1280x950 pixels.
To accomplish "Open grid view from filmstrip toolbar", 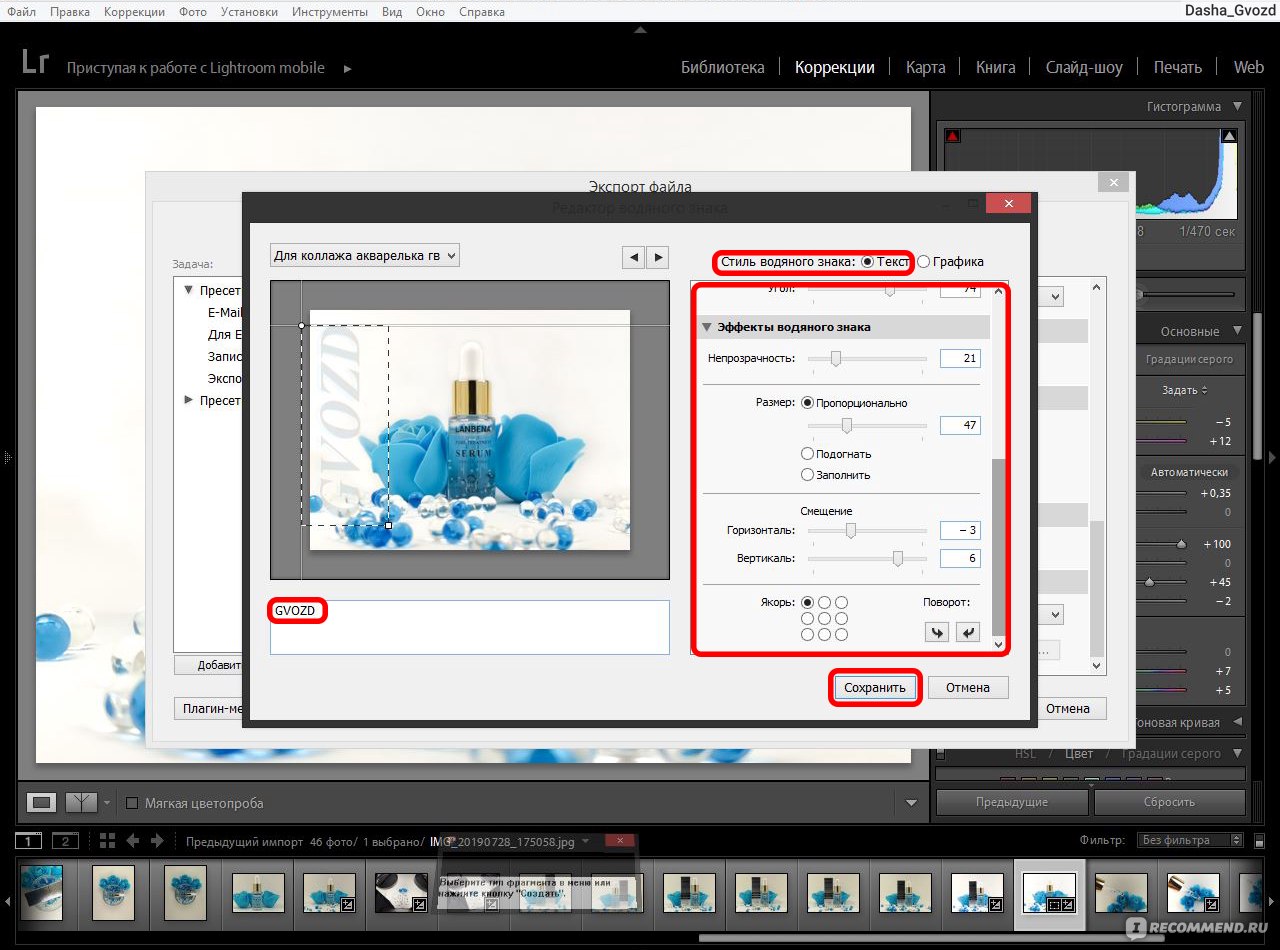I will (108, 841).
